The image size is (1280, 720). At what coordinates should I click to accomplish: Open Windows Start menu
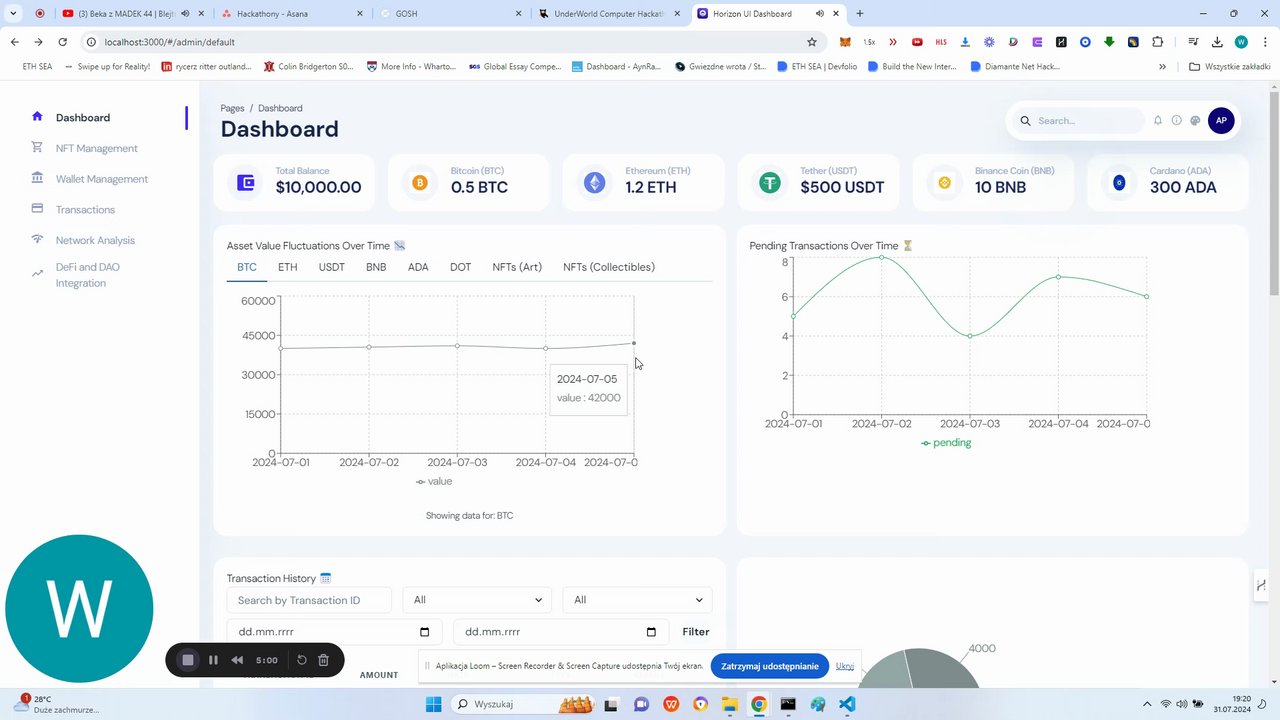coord(433,704)
